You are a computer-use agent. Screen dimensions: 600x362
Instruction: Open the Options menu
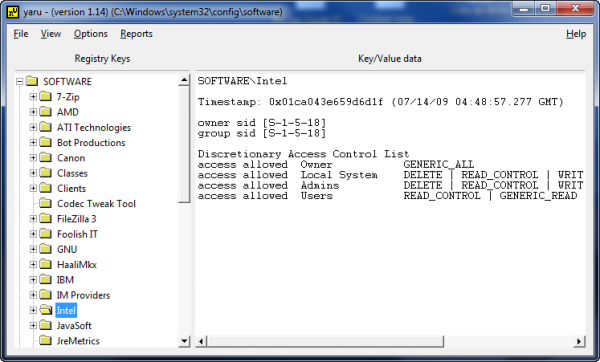tap(91, 34)
